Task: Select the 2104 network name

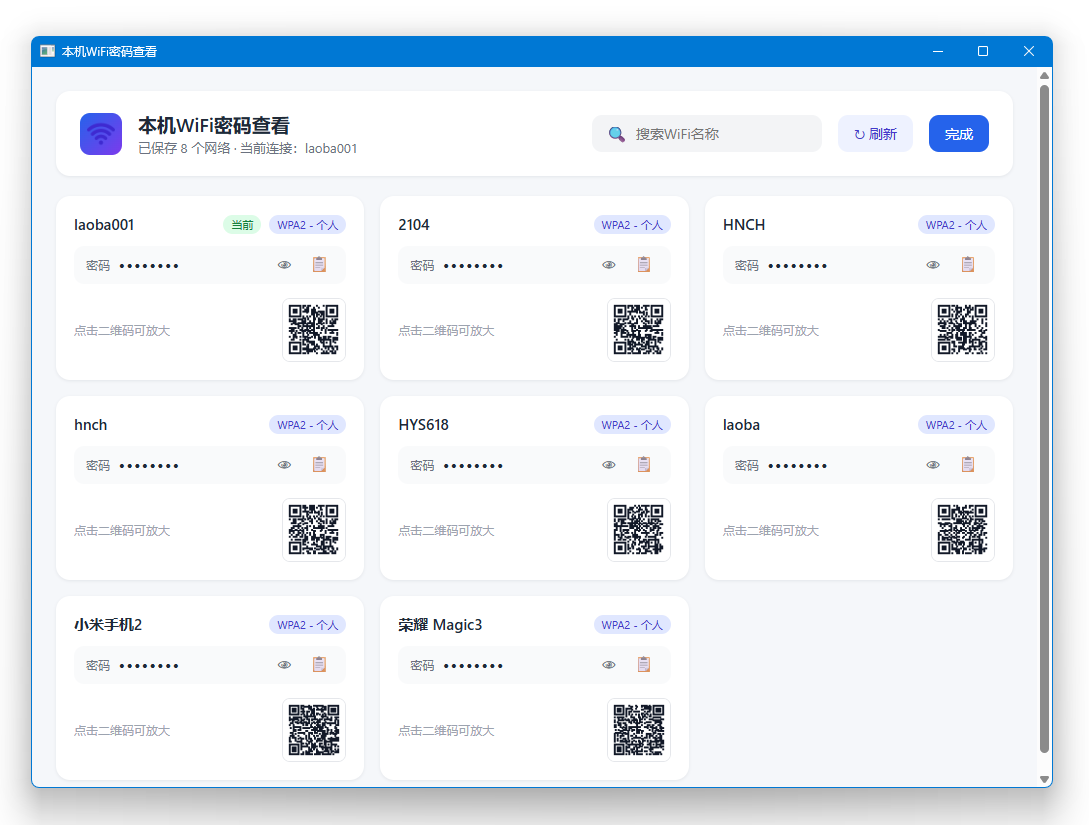Action: tap(414, 225)
